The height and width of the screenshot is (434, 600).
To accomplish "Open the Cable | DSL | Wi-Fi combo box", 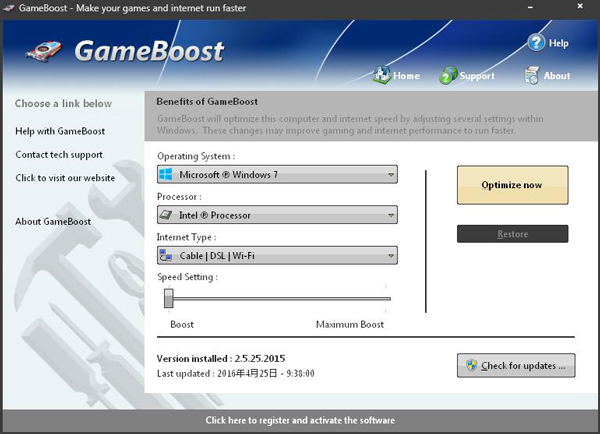I will pos(277,256).
